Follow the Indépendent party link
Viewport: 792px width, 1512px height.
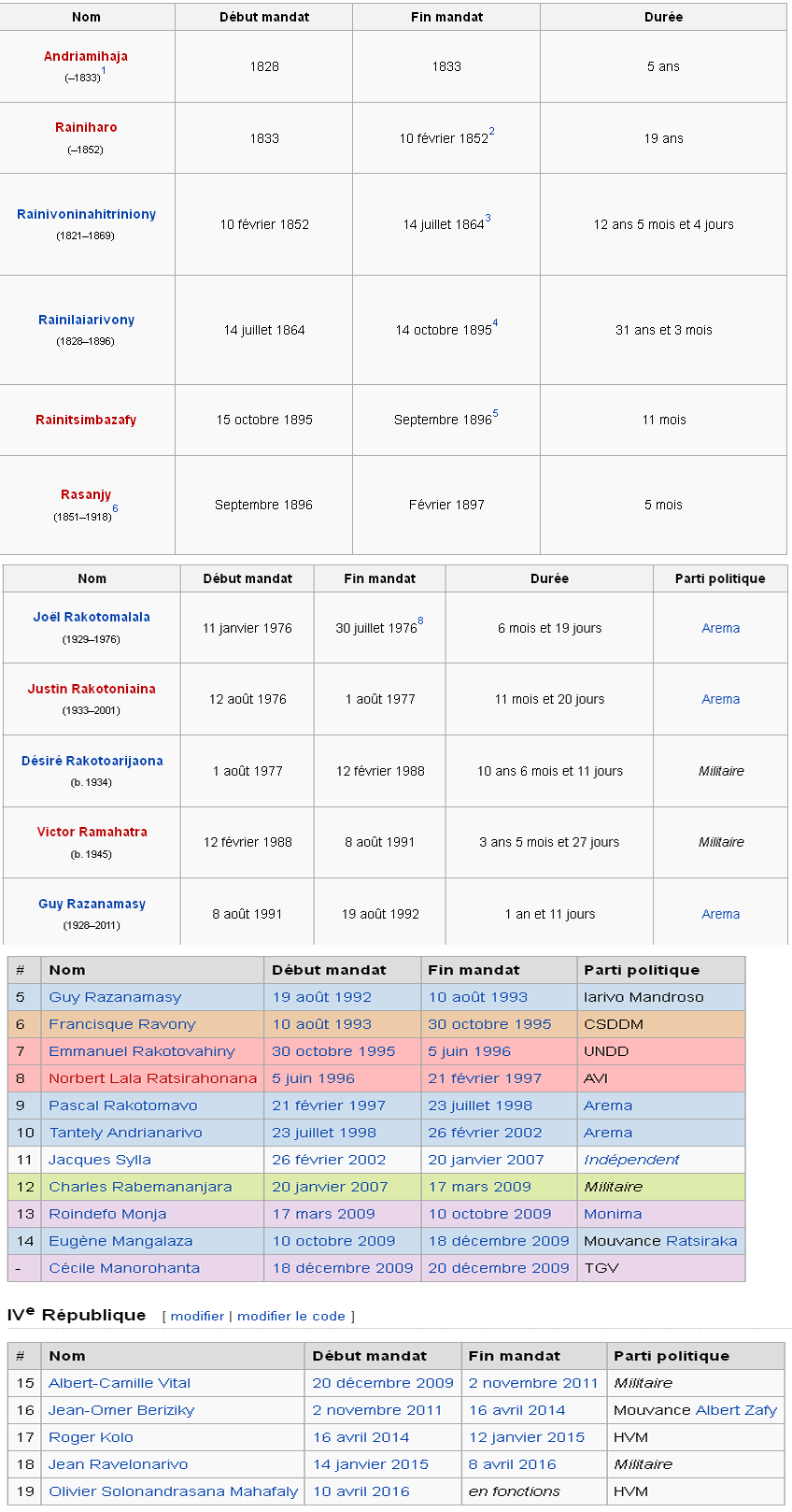631,1160
